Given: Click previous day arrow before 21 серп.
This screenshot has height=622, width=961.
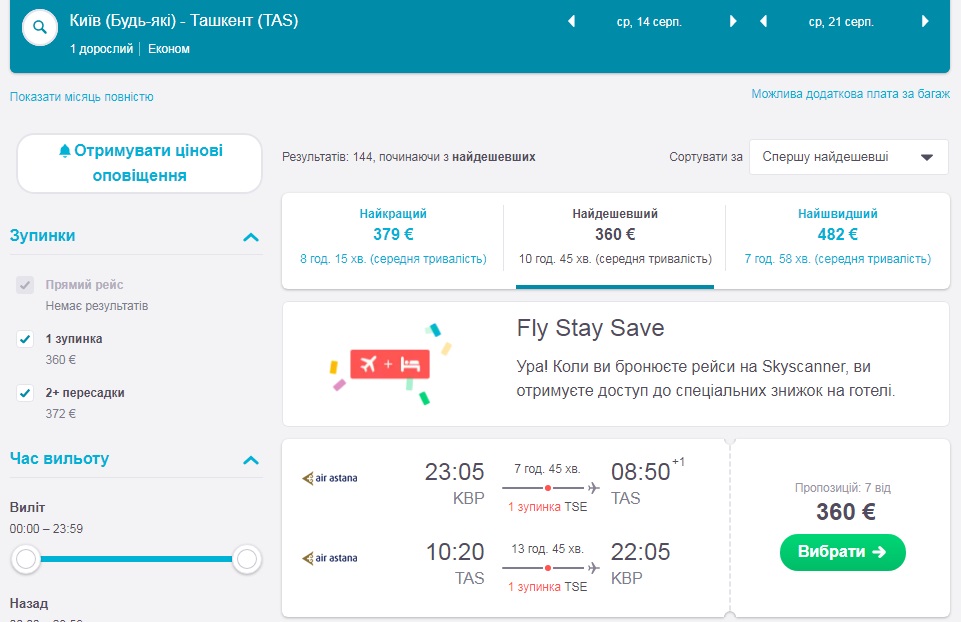Looking at the screenshot, I should pyautogui.click(x=763, y=21).
